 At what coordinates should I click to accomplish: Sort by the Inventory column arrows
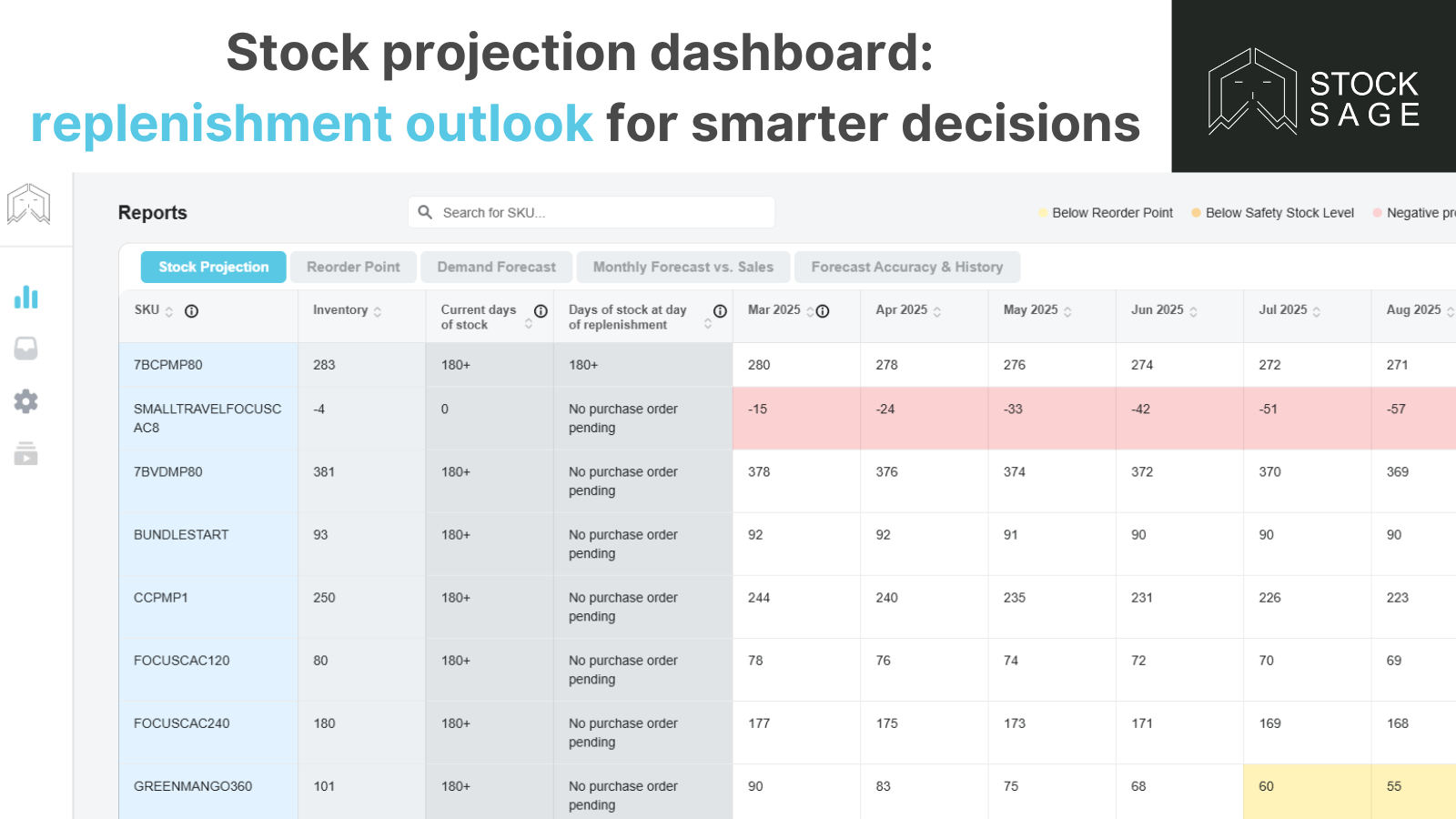coord(378,311)
